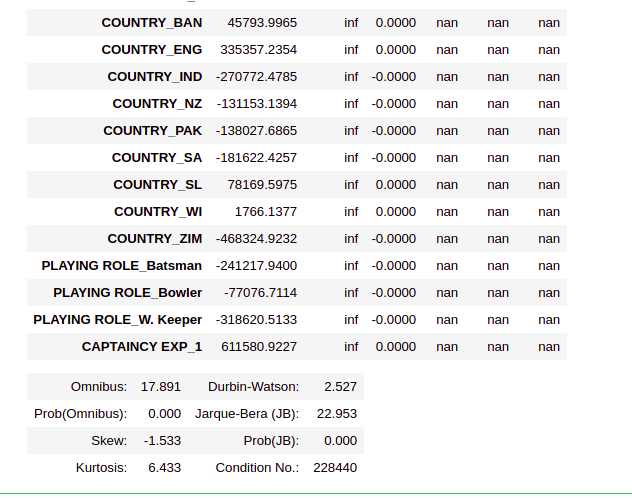Select the COUNTRY_ZIM row label
Image resolution: width=632 pixels, height=499 pixels.
(x=155, y=239)
